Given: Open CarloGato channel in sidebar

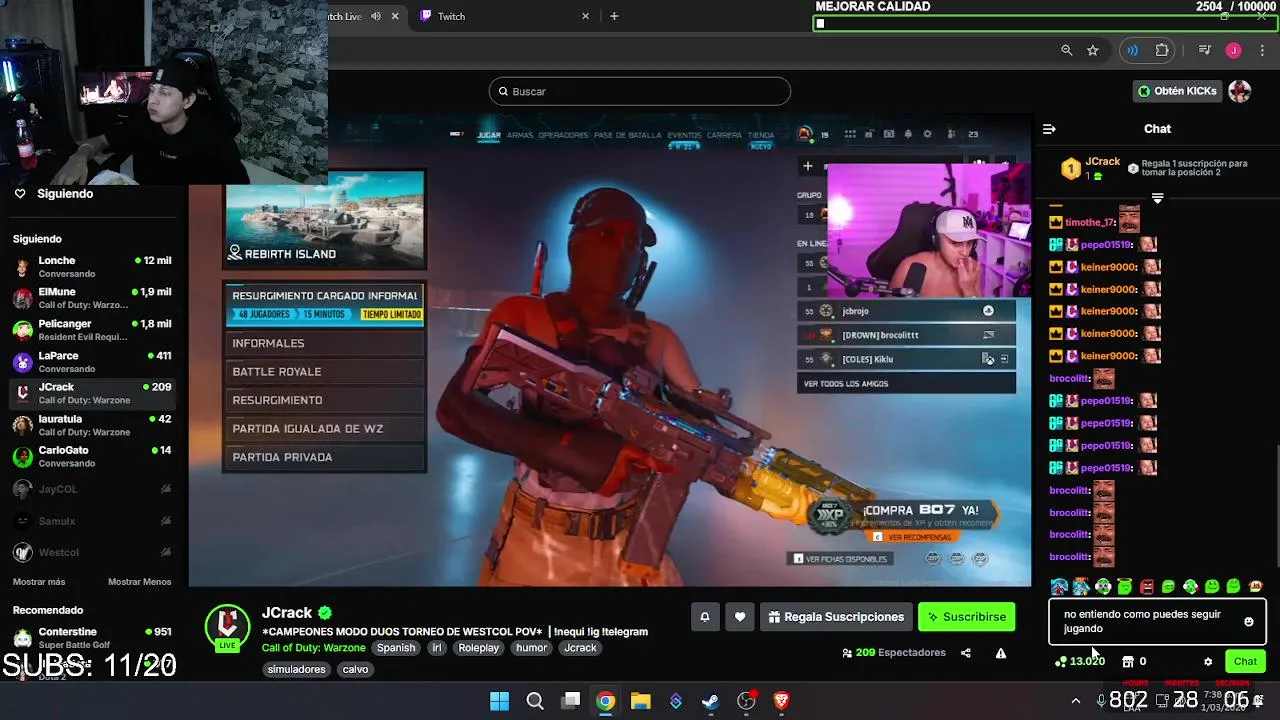Looking at the screenshot, I should [94, 457].
